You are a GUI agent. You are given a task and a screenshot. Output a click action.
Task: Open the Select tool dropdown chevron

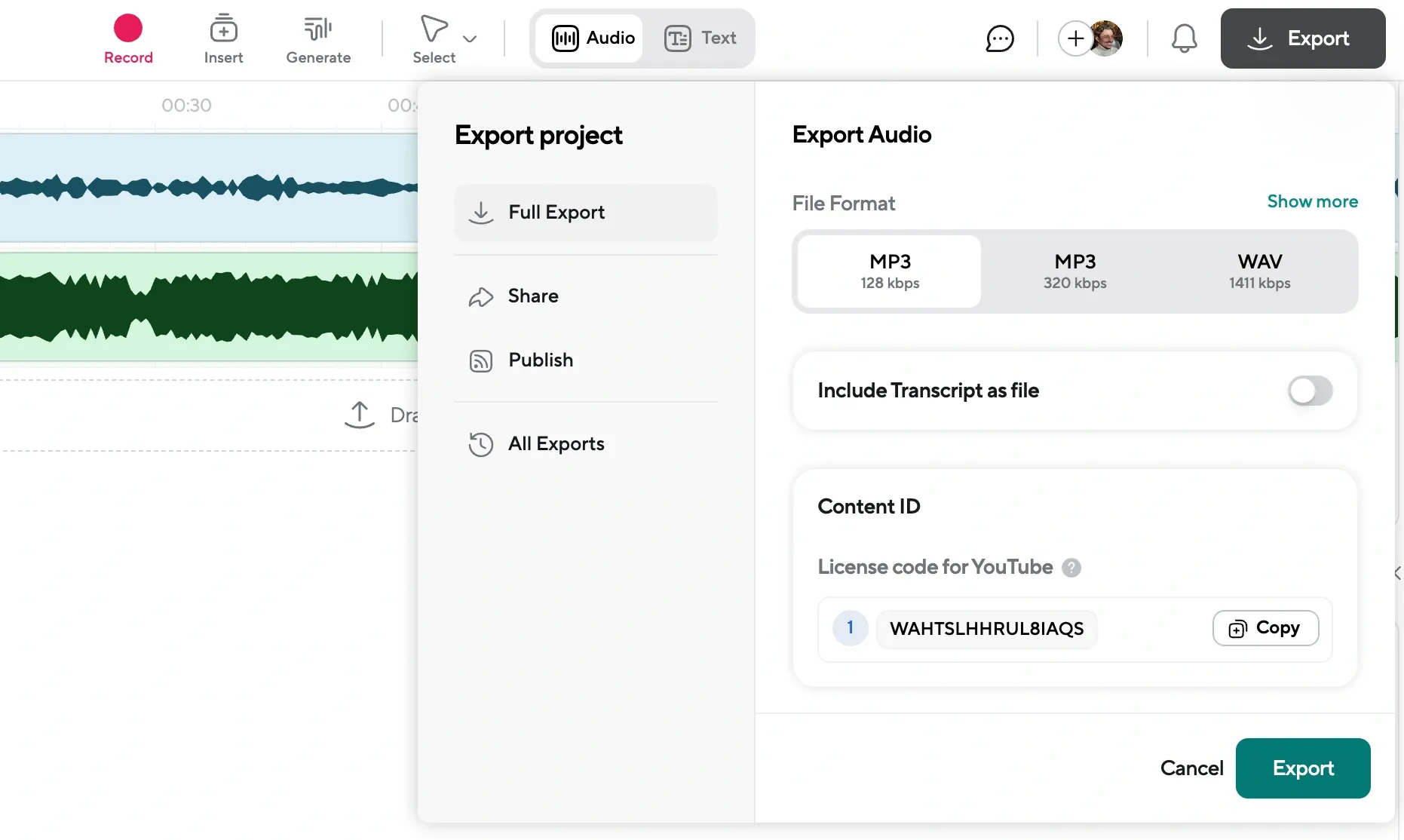click(471, 38)
